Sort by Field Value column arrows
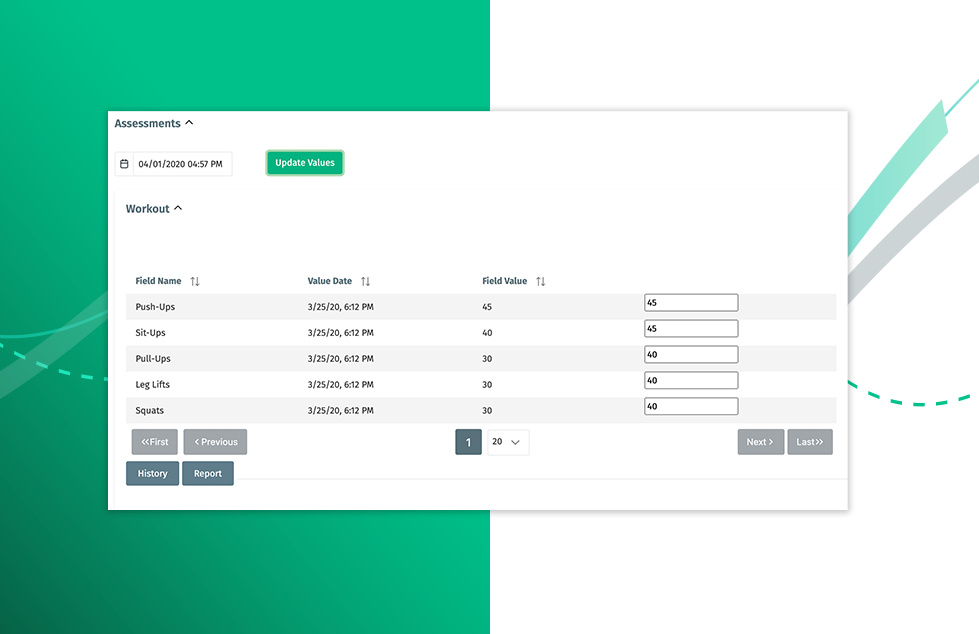 tap(541, 282)
